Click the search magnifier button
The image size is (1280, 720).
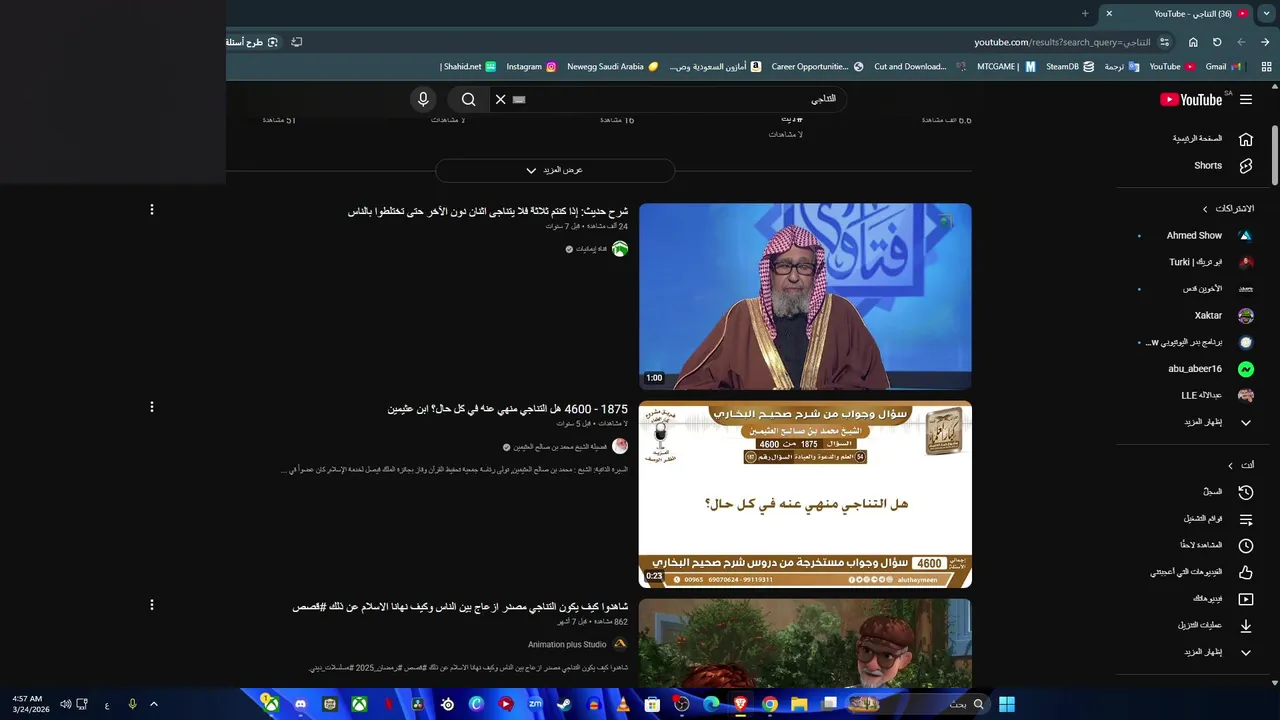[x=468, y=99]
